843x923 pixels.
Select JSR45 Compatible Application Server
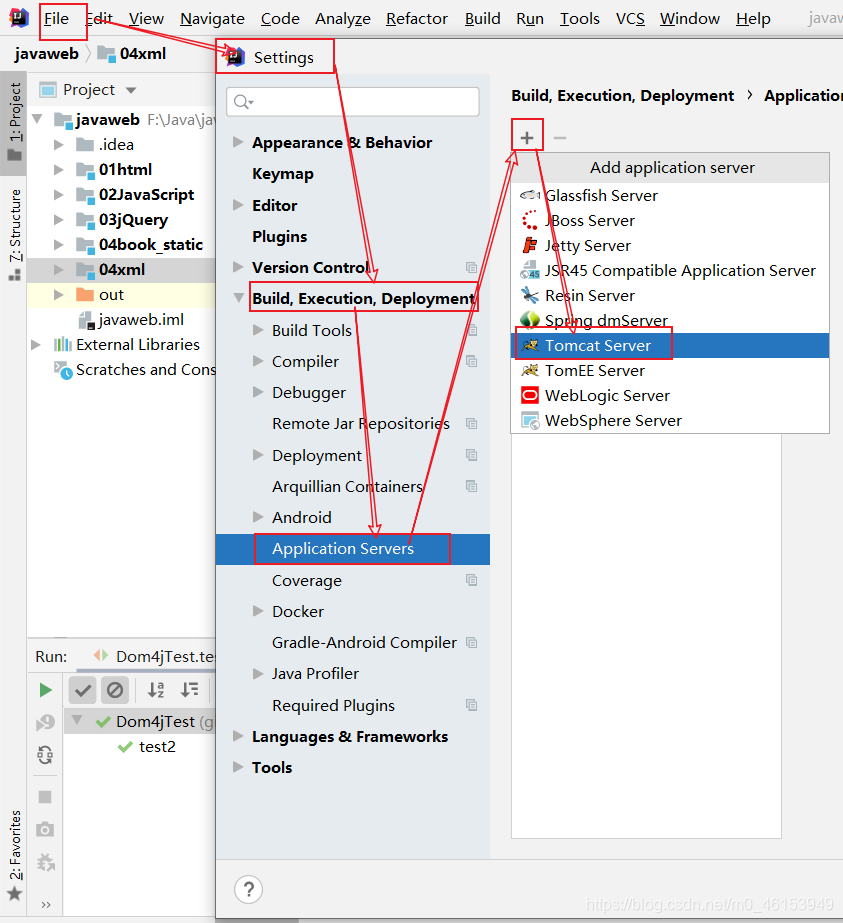coord(670,271)
